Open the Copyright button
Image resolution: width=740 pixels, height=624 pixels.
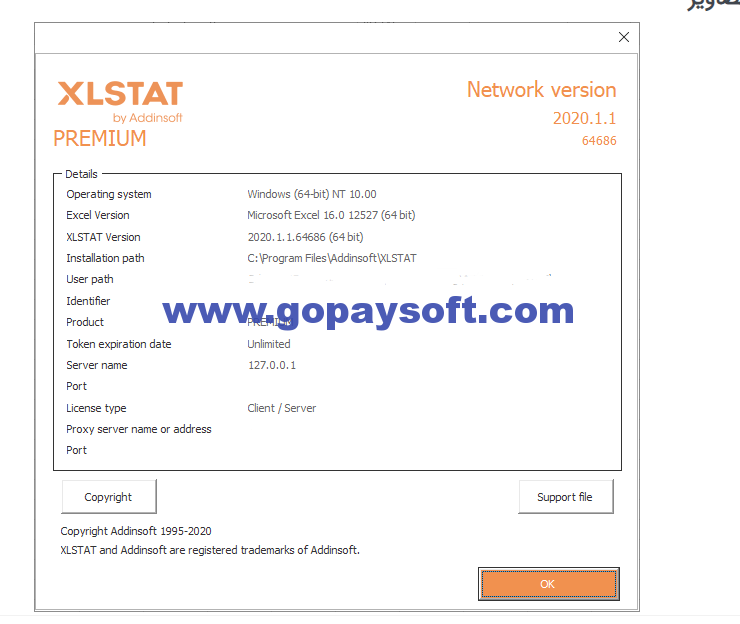[x=109, y=497]
